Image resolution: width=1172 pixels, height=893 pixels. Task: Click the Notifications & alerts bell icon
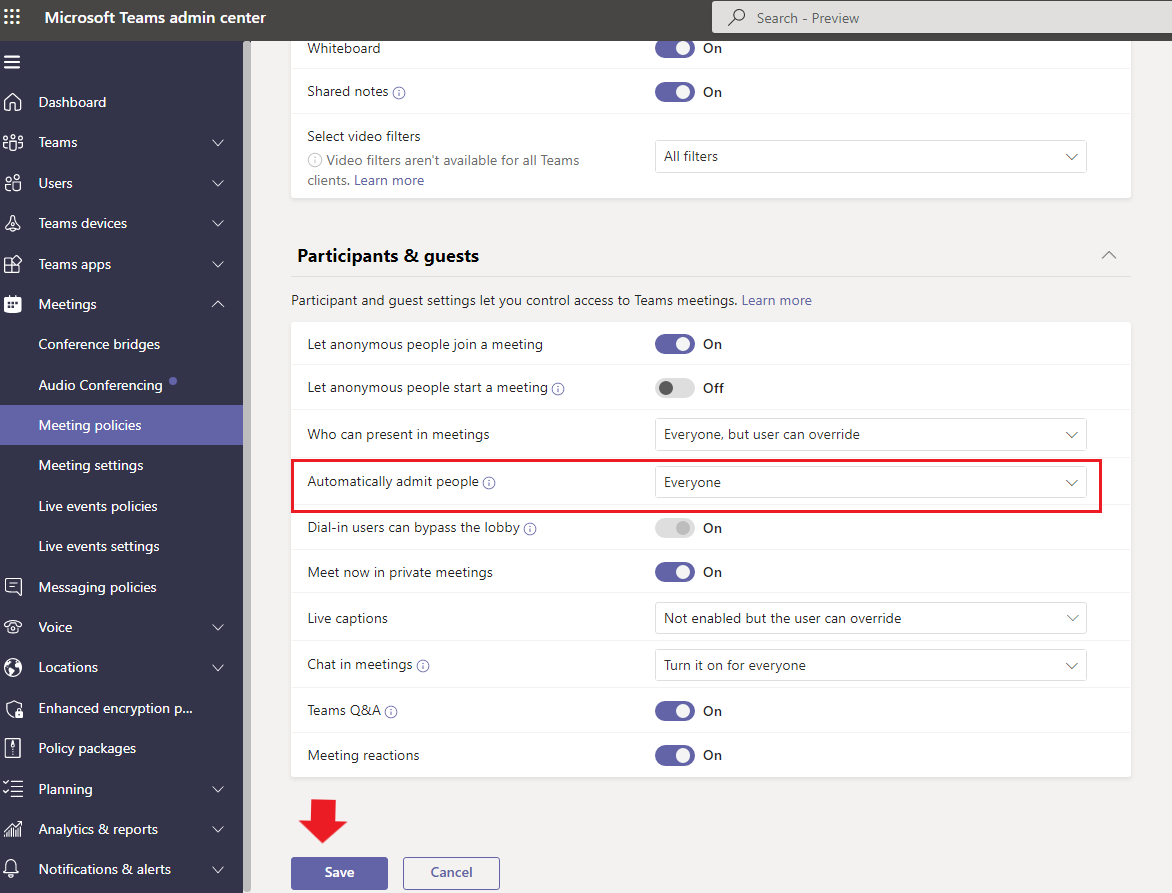click(12, 869)
